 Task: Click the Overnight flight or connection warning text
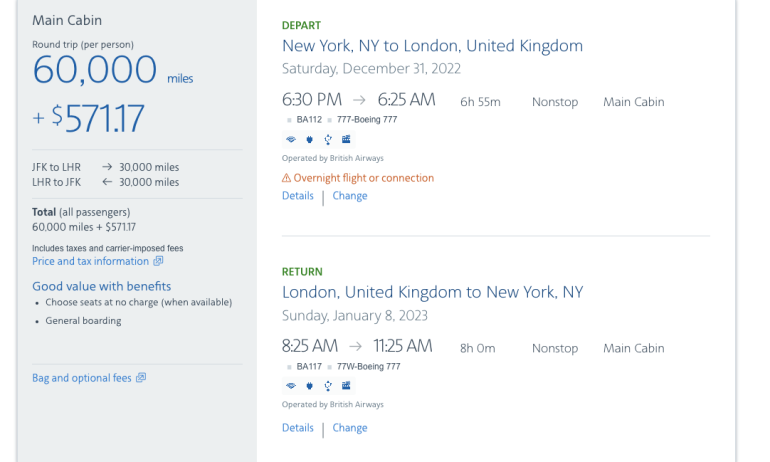pyautogui.click(x=364, y=178)
